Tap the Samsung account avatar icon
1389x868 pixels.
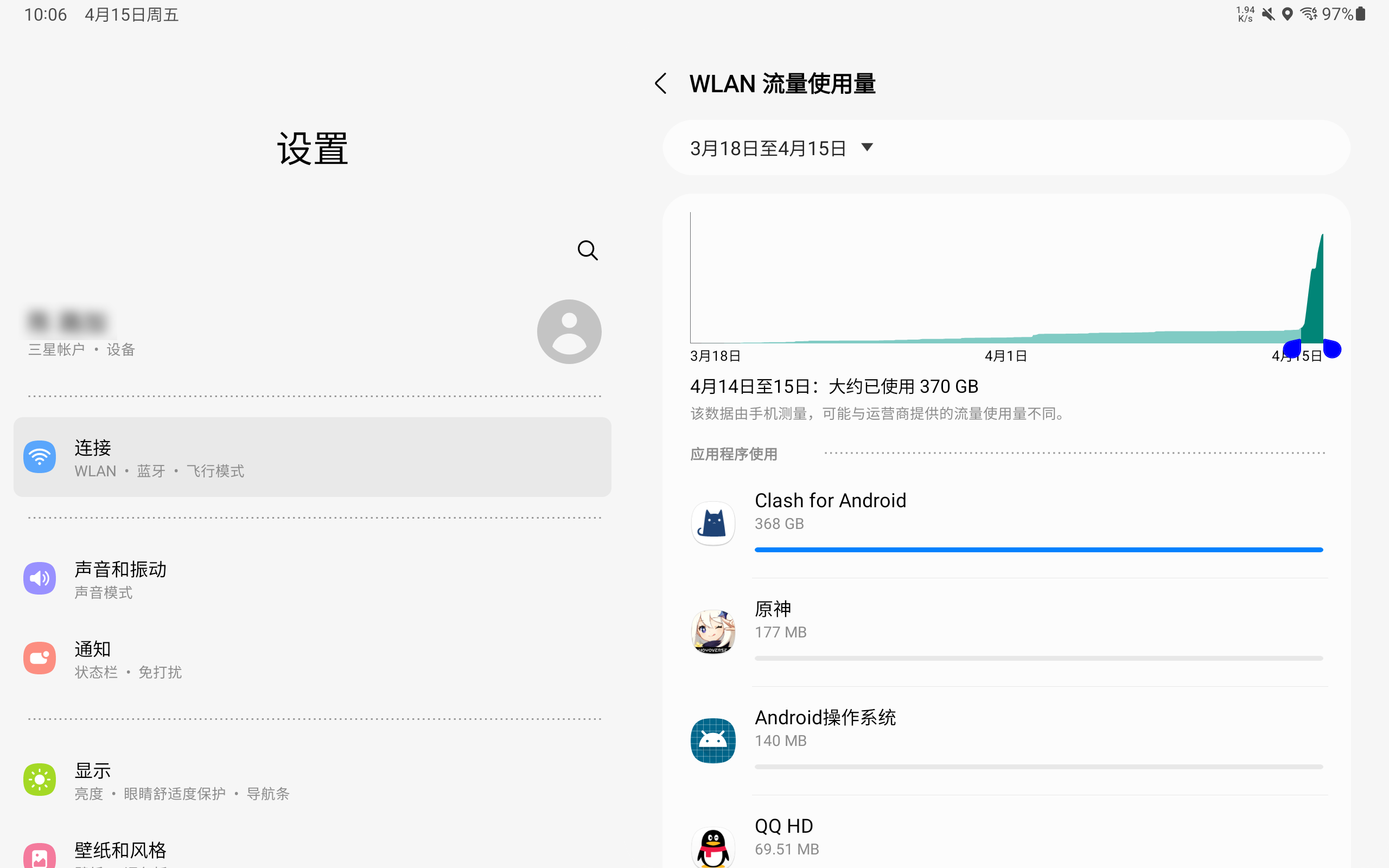point(569,331)
